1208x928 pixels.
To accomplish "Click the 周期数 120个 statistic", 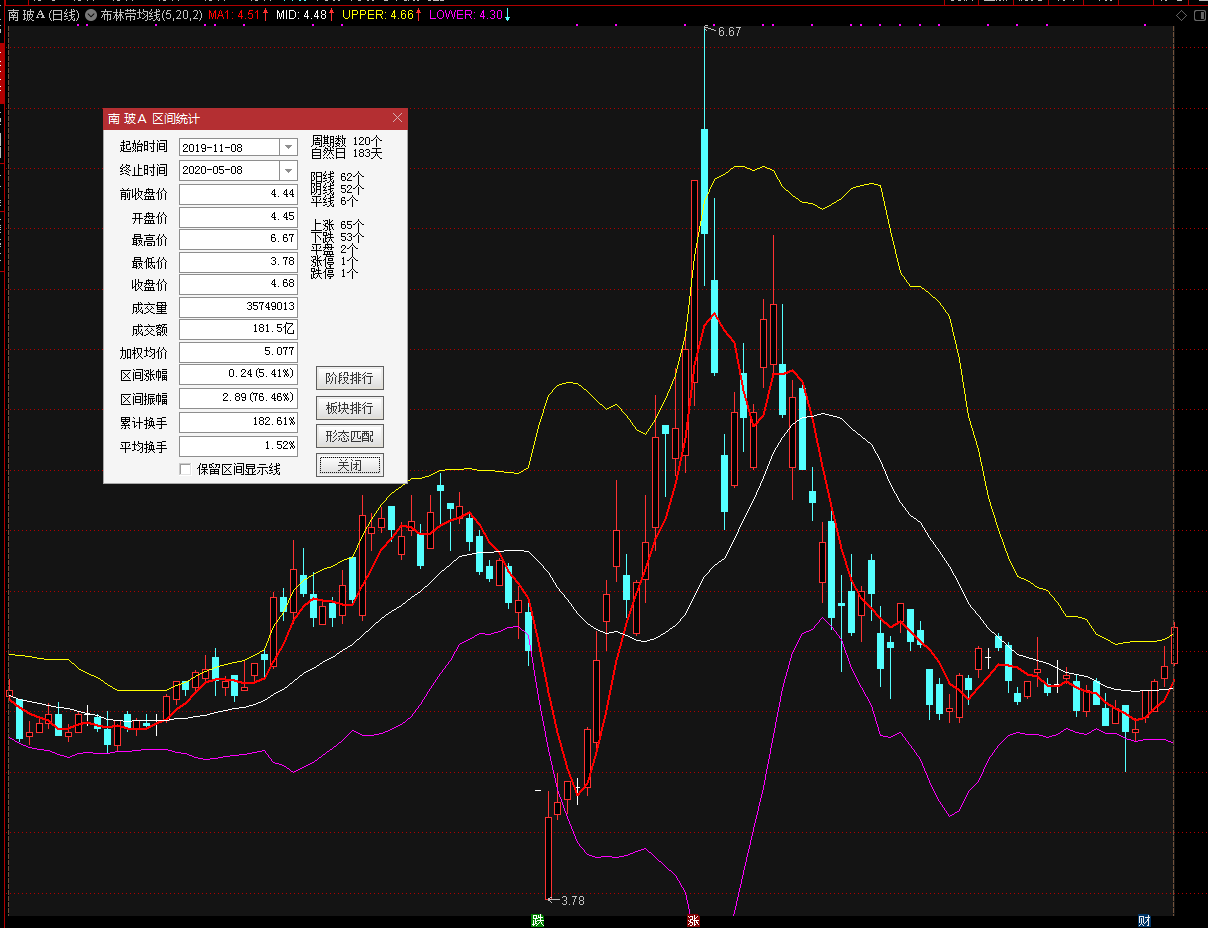I will click(346, 141).
